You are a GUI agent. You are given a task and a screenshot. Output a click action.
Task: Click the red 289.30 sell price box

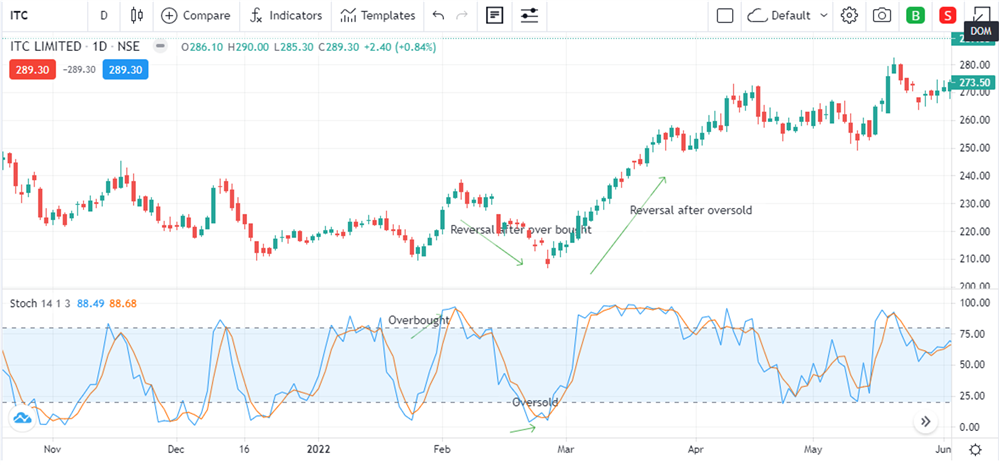click(x=33, y=70)
